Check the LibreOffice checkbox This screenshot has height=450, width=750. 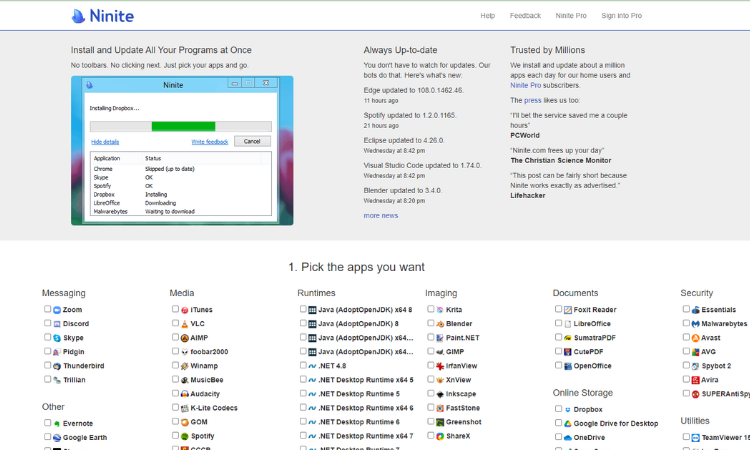(558, 323)
